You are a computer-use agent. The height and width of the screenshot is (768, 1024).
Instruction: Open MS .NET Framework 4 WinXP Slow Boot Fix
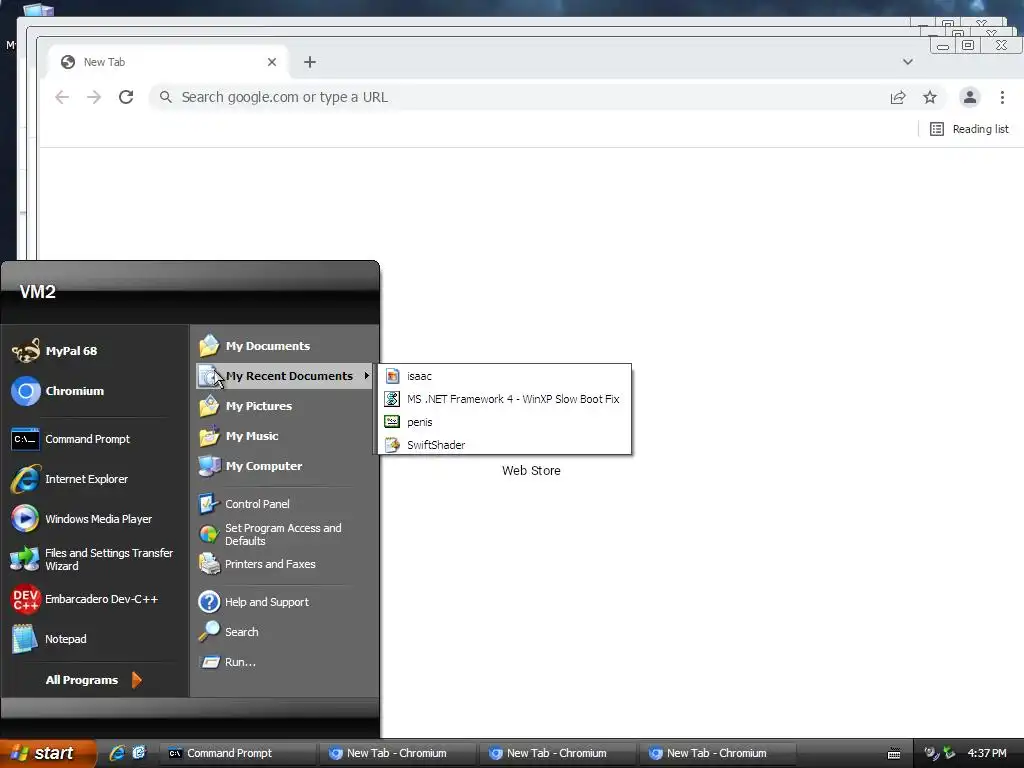click(504, 399)
